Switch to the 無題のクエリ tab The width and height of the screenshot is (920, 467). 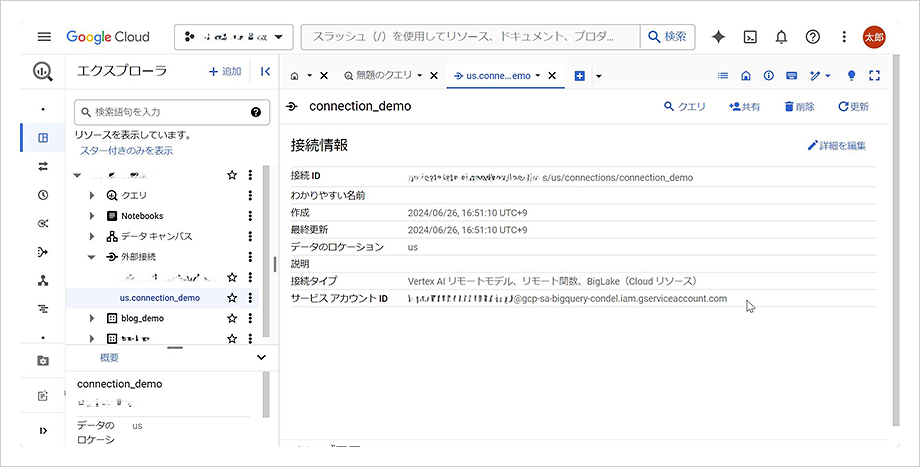(378, 76)
